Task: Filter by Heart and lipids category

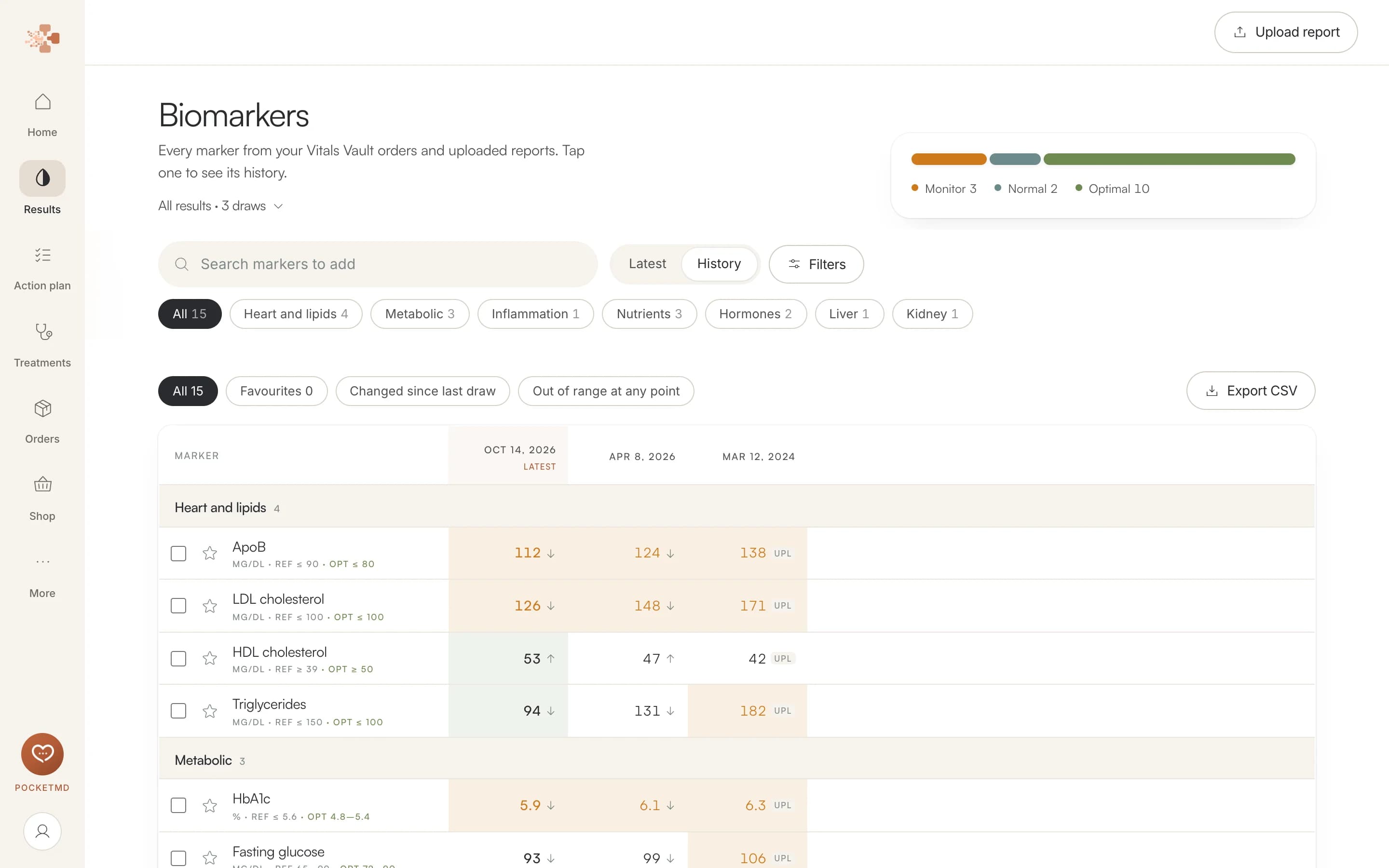Action: [296, 314]
